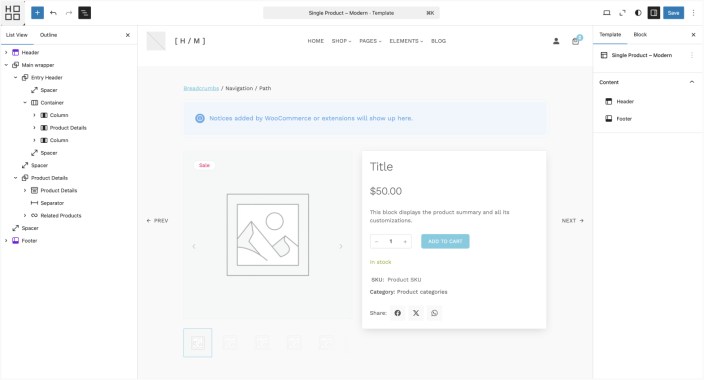
Task: Close the settings sidebar
Action: 693,35
